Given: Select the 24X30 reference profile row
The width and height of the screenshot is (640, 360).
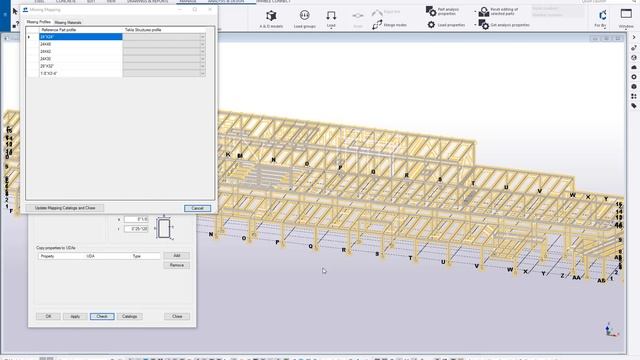Looking at the screenshot, I should [x=81, y=59].
